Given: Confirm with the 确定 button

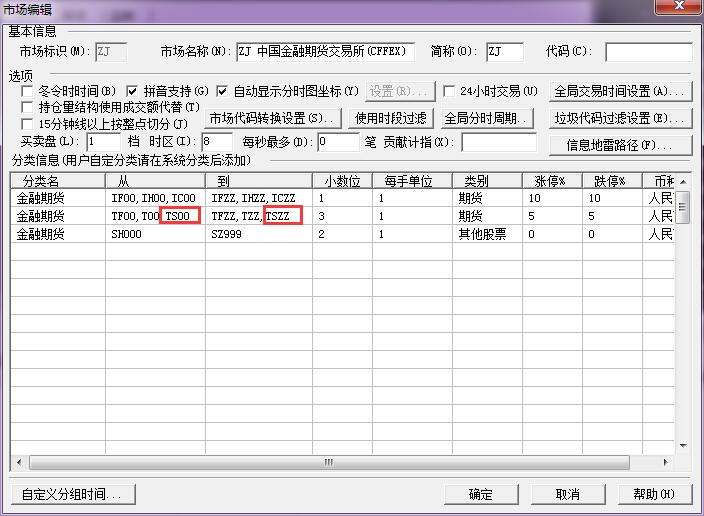Looking at the screenshot, I should [x=483, y=494].
